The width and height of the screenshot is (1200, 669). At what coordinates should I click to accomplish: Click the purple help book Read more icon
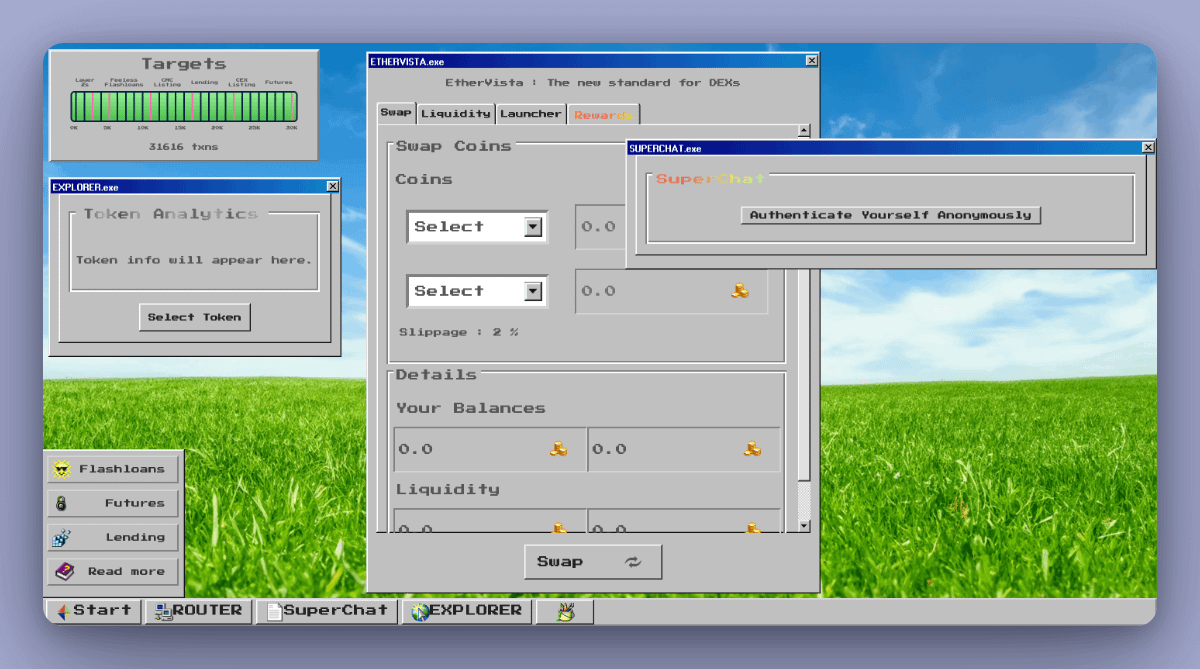[x=64, y=571]
